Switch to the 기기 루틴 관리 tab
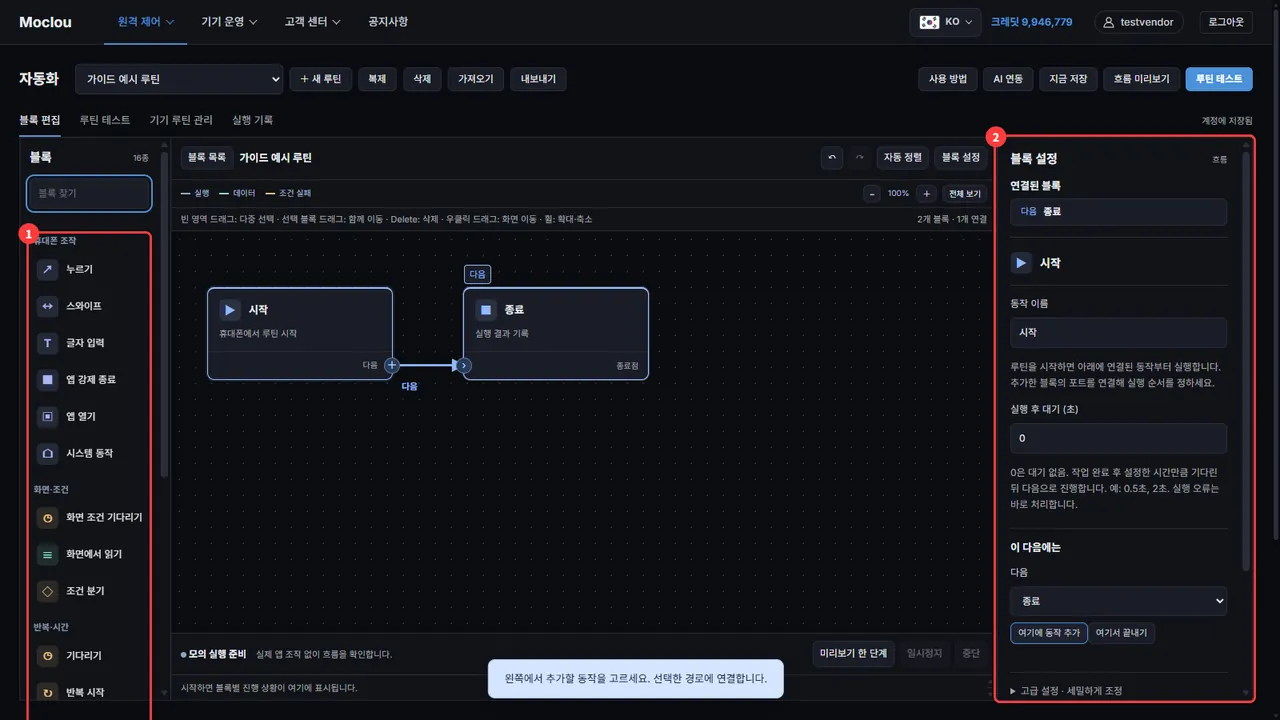1280x720 pixels. tap(181, 120)
